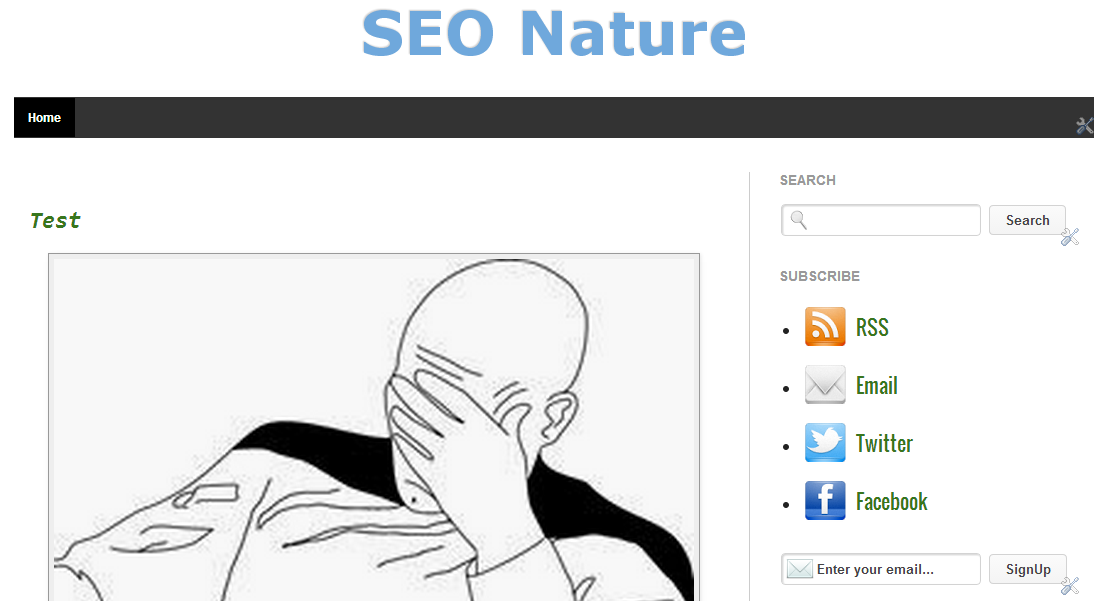Focus the Enter your email field
The height and width of the screenshot is (601, 1114).
(881, 569)
